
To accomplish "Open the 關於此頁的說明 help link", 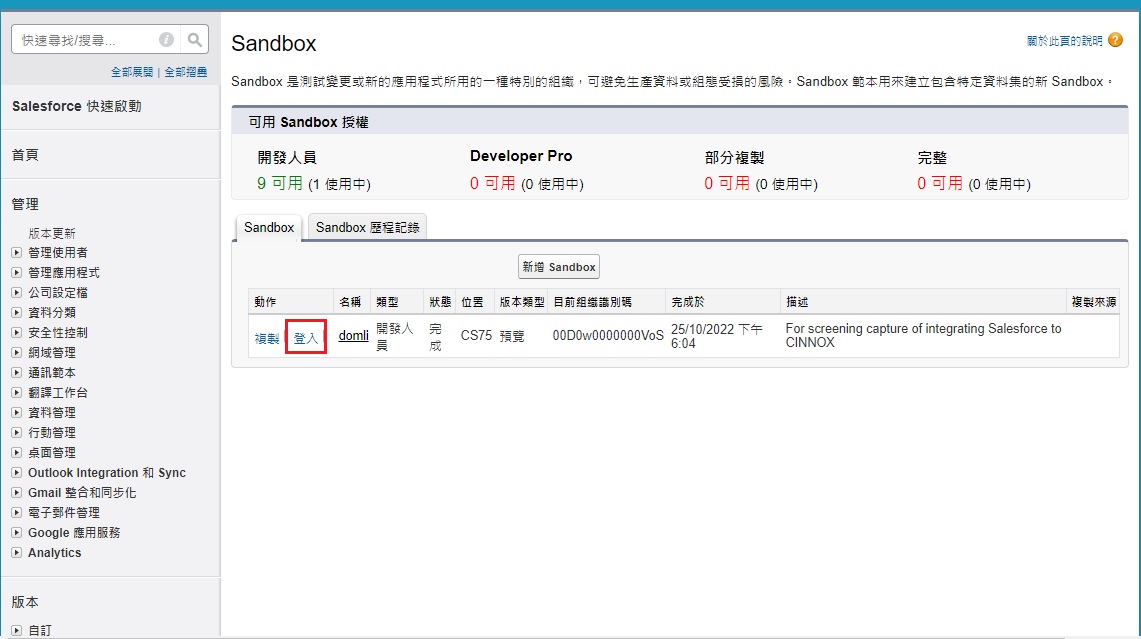I will tap(1065, 41).
